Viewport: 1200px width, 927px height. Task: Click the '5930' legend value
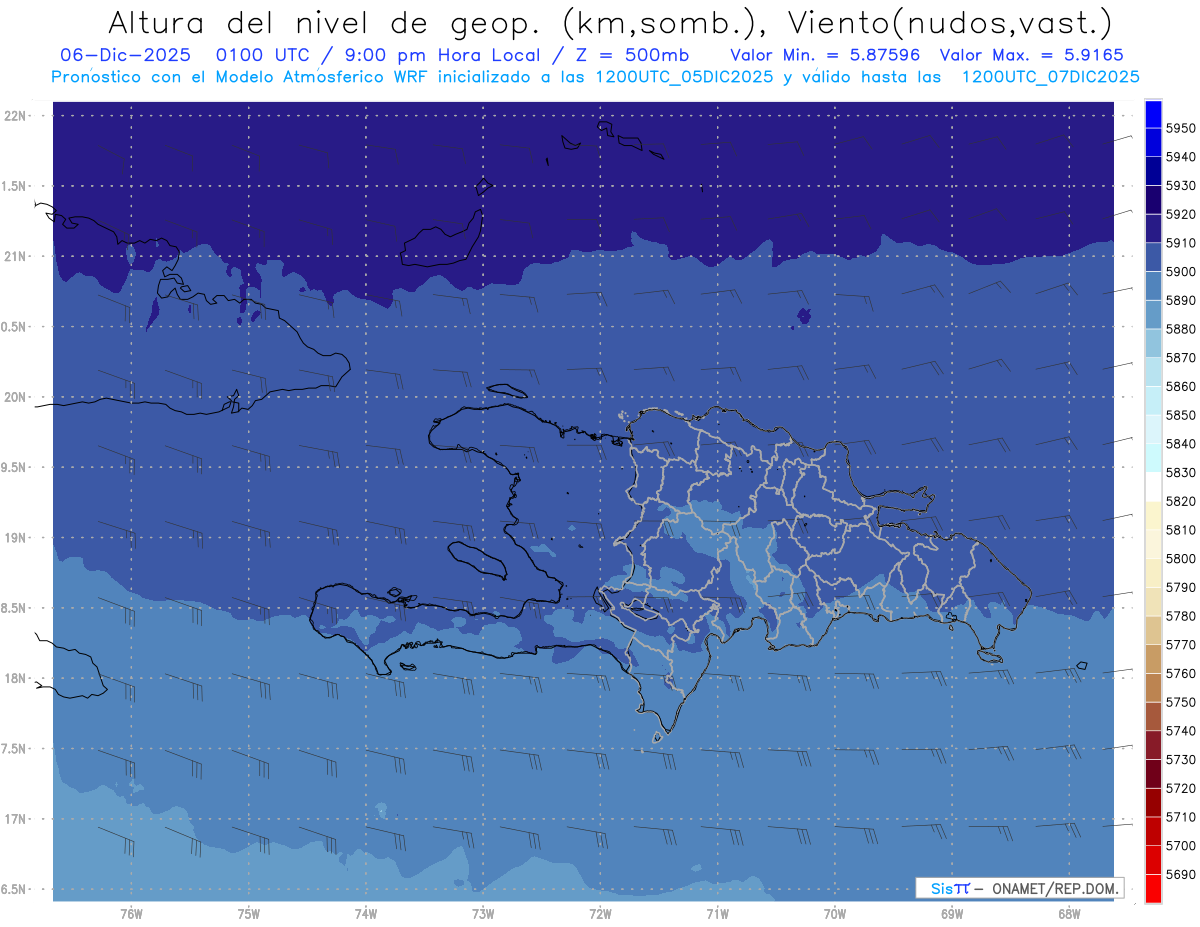(1181, 186)
